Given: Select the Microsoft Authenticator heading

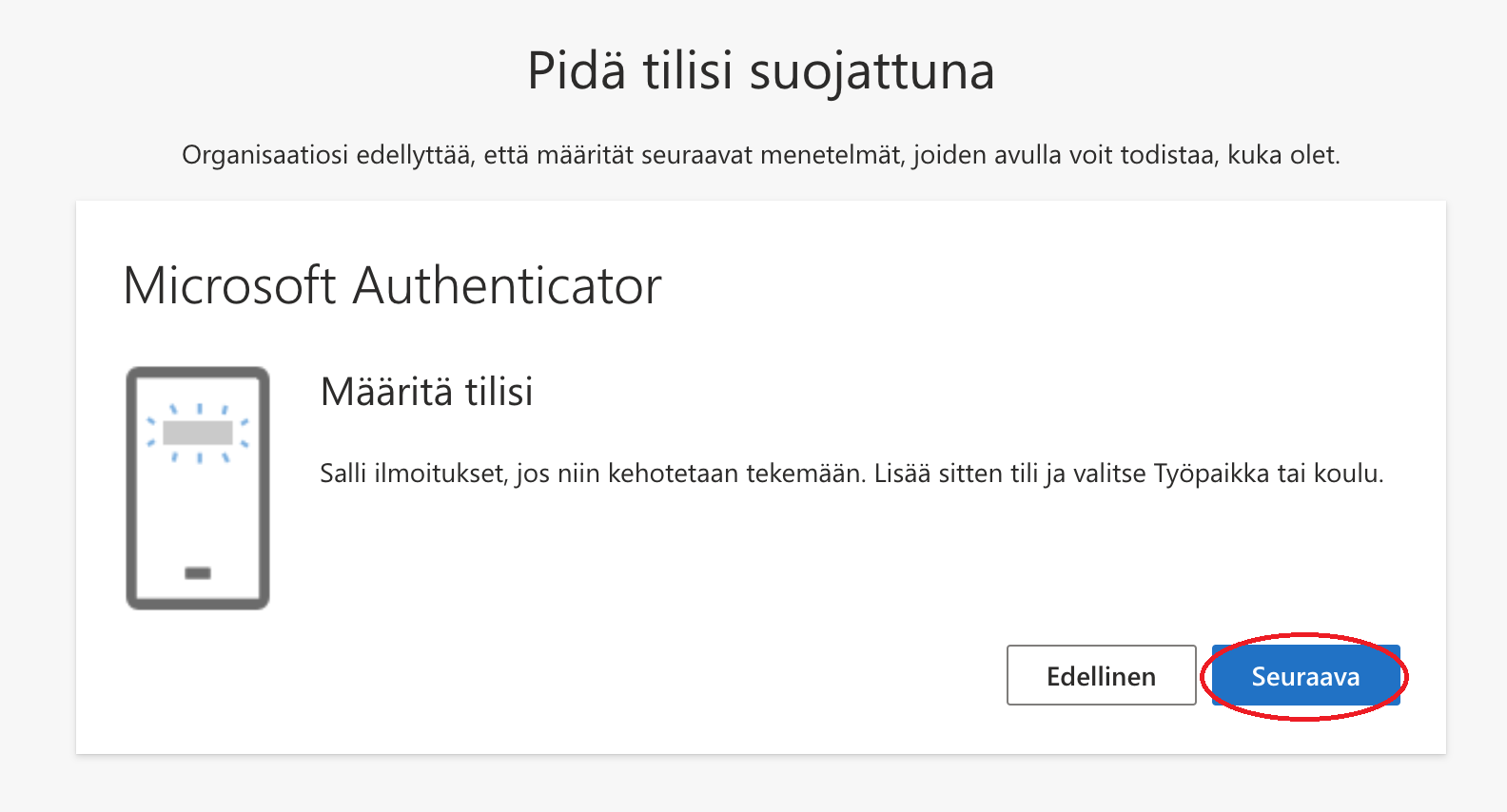Looking at the screenshot, I should (x=392, y=285).
